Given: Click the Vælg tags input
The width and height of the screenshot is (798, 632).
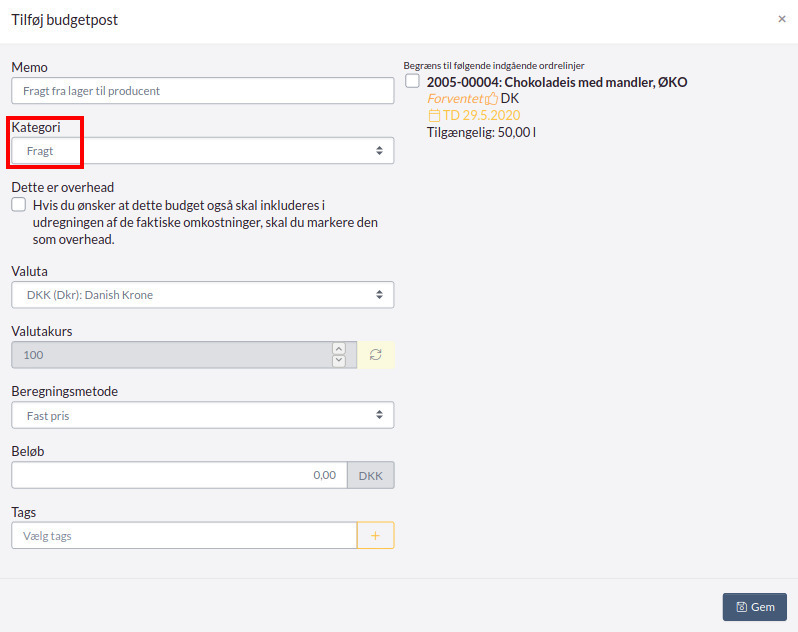Looking at the screenshot, I should 184,536.
